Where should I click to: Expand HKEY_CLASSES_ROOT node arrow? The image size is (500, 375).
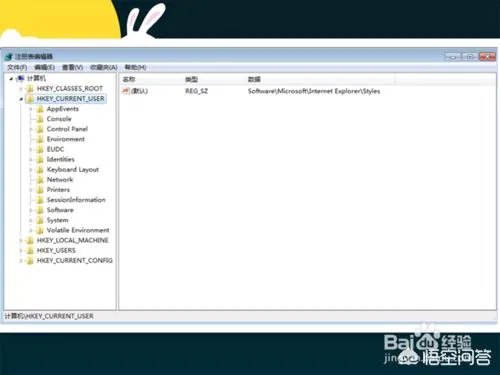(x=21, y=89)
